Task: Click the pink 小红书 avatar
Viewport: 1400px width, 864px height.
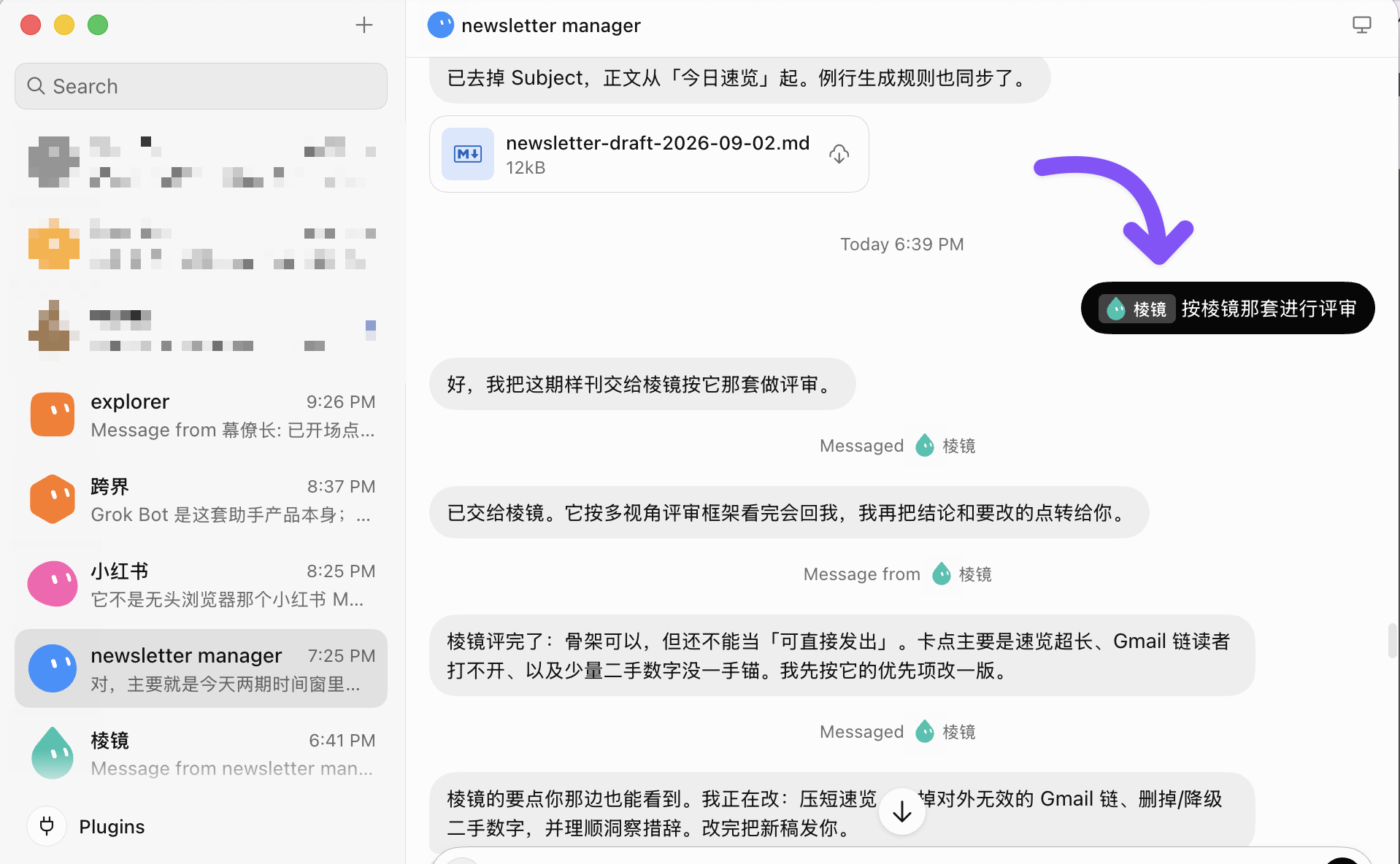Action: point(53,584)
